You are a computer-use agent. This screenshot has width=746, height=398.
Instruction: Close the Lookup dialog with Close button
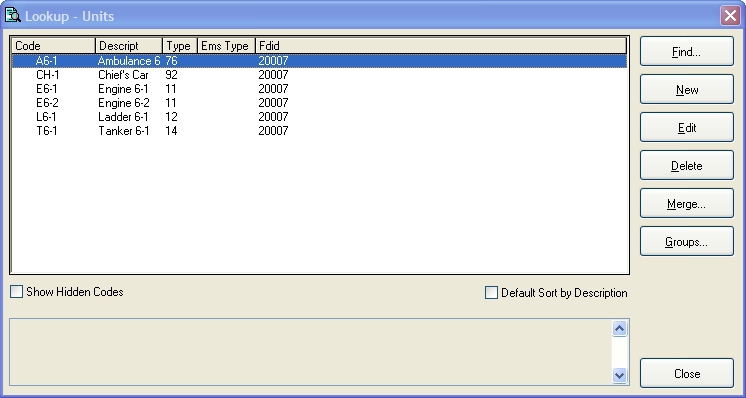click(687, 373)
